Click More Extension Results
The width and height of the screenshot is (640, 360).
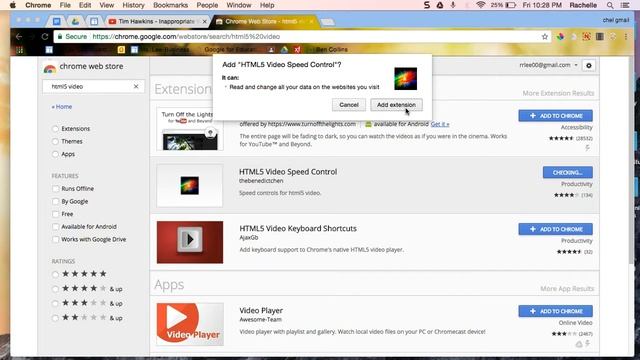(558, 93)
